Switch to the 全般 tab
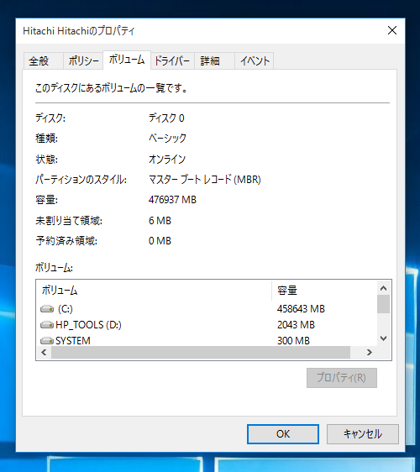Screen dimensions: 420x472 click(43, 61)
